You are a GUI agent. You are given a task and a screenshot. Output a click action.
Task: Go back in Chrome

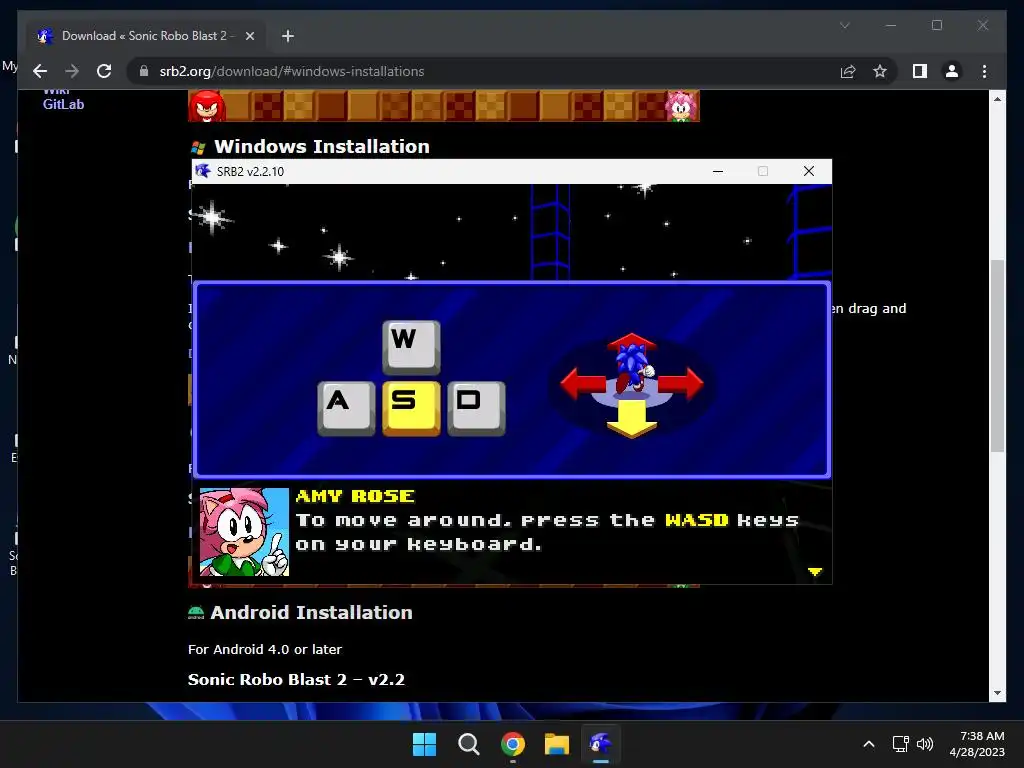click(x=40, y=71)
